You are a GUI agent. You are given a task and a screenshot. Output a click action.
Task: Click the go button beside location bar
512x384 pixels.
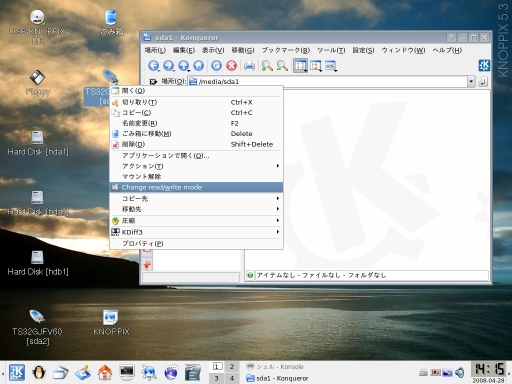coord(483,81)
